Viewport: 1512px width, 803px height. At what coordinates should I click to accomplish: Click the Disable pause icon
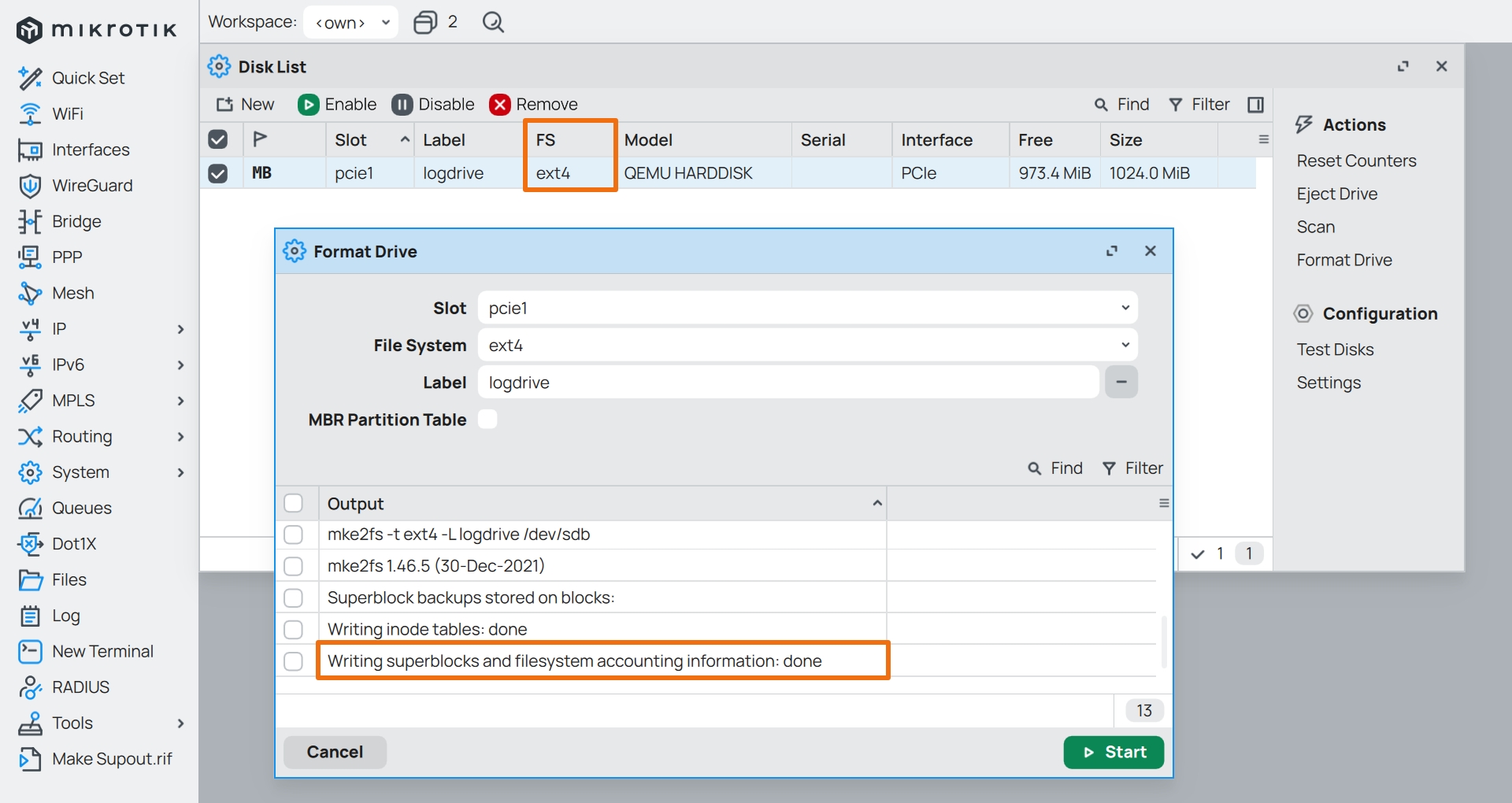coord(402,105)
